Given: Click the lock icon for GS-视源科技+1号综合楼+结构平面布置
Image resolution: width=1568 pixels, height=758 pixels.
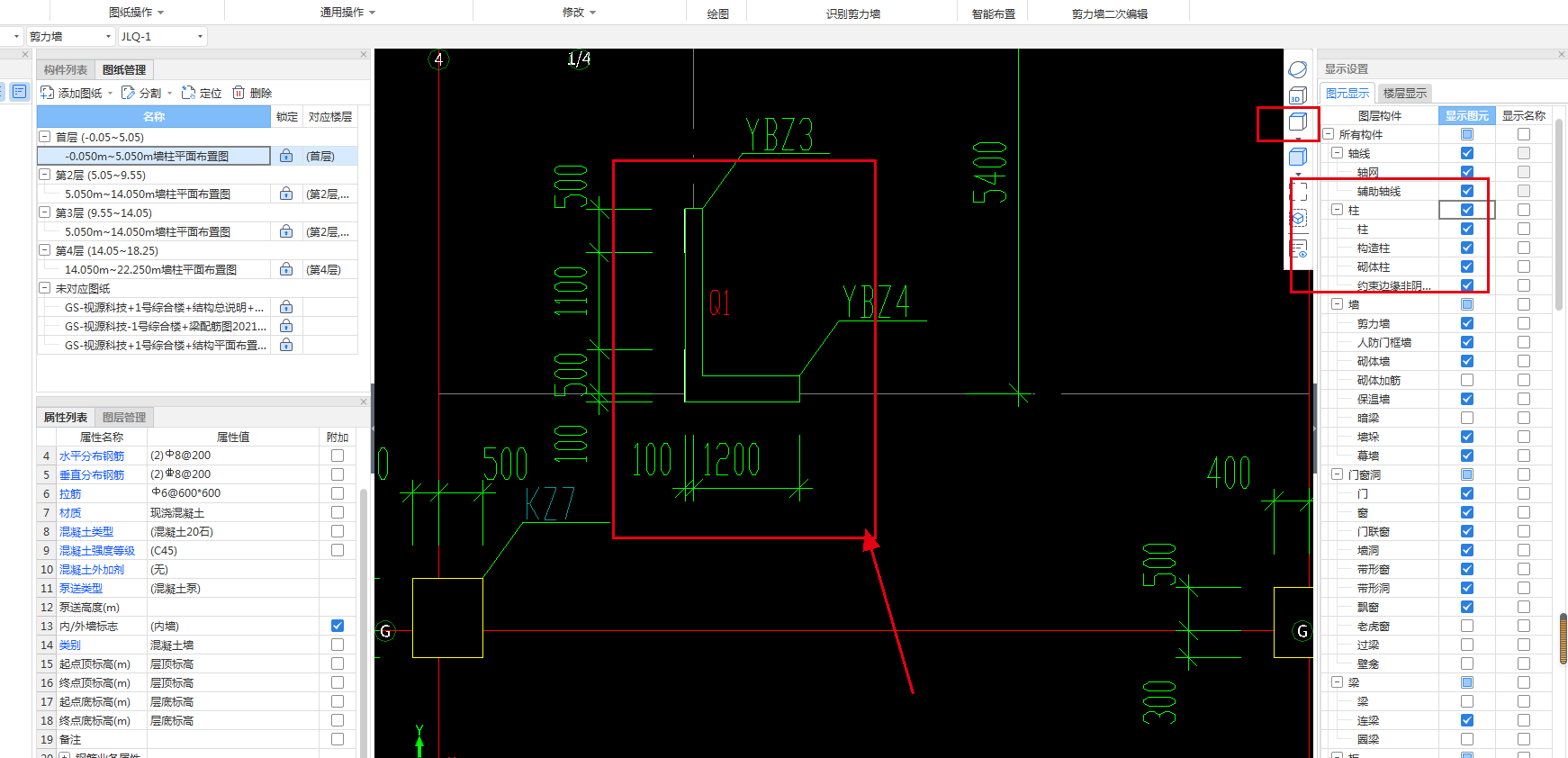Looking at the screenshot, I should pyautogui.click(x=286, y=345).
